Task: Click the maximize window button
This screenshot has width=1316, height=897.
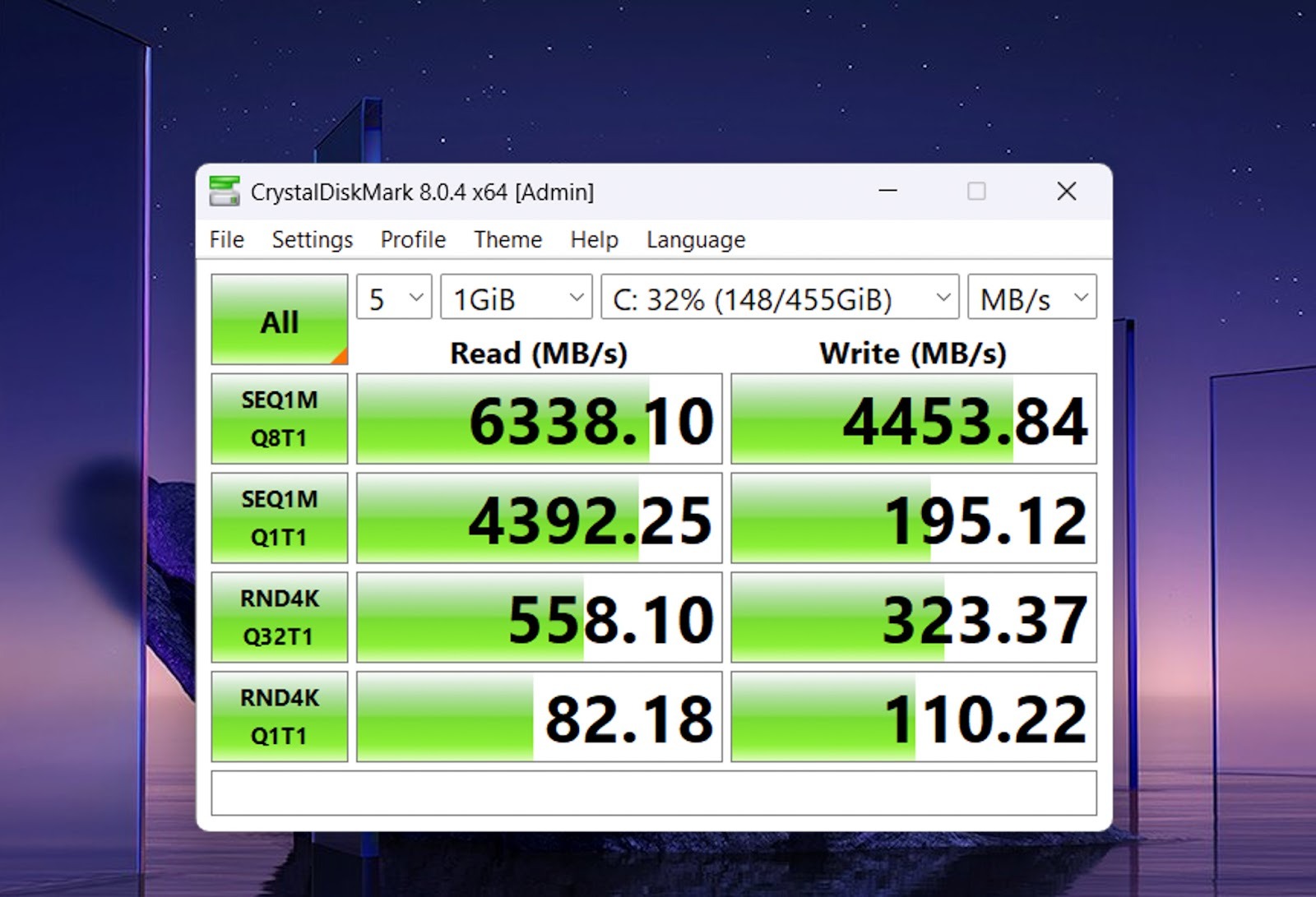Action: tap(976, 192)
